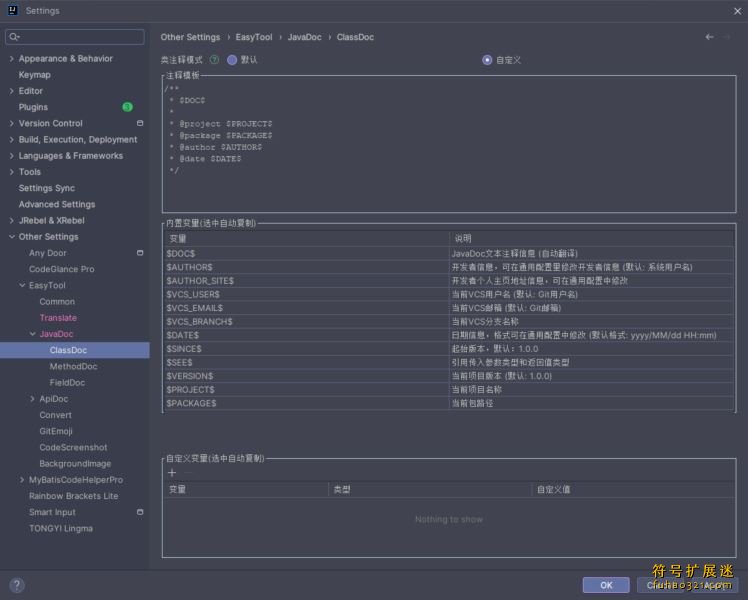Screen dimensions: 748x600
Task: Select MethodDoc under JavaDoc
Action: (73, 366)
